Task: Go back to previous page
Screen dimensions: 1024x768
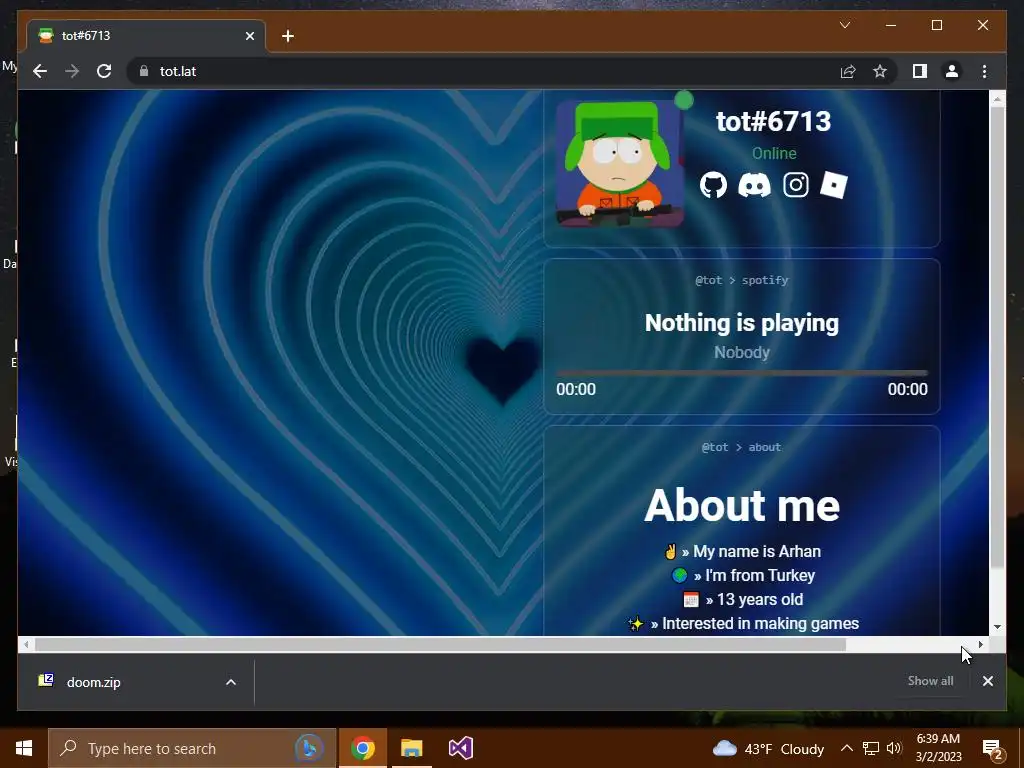Action: tap(40, 71)
